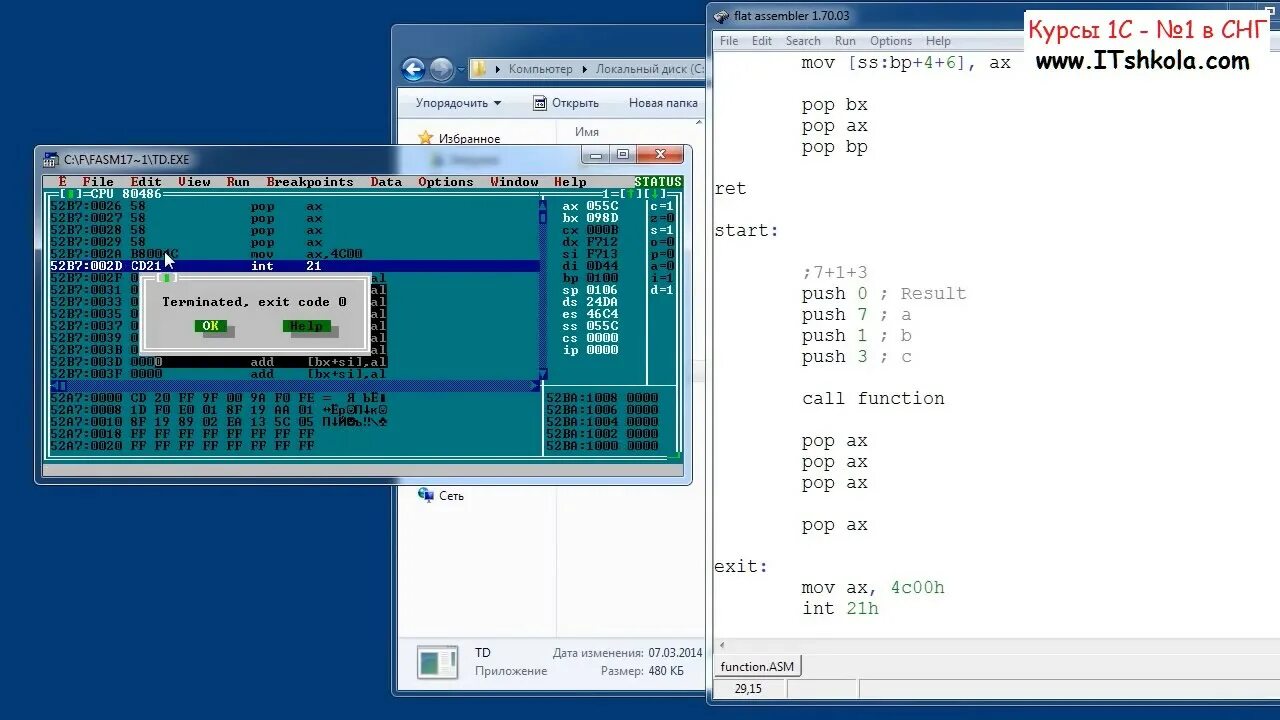Open Run menu in Turbo Debugger
The width and height of the screenshot is (1280, 720).
coord(238,182)
